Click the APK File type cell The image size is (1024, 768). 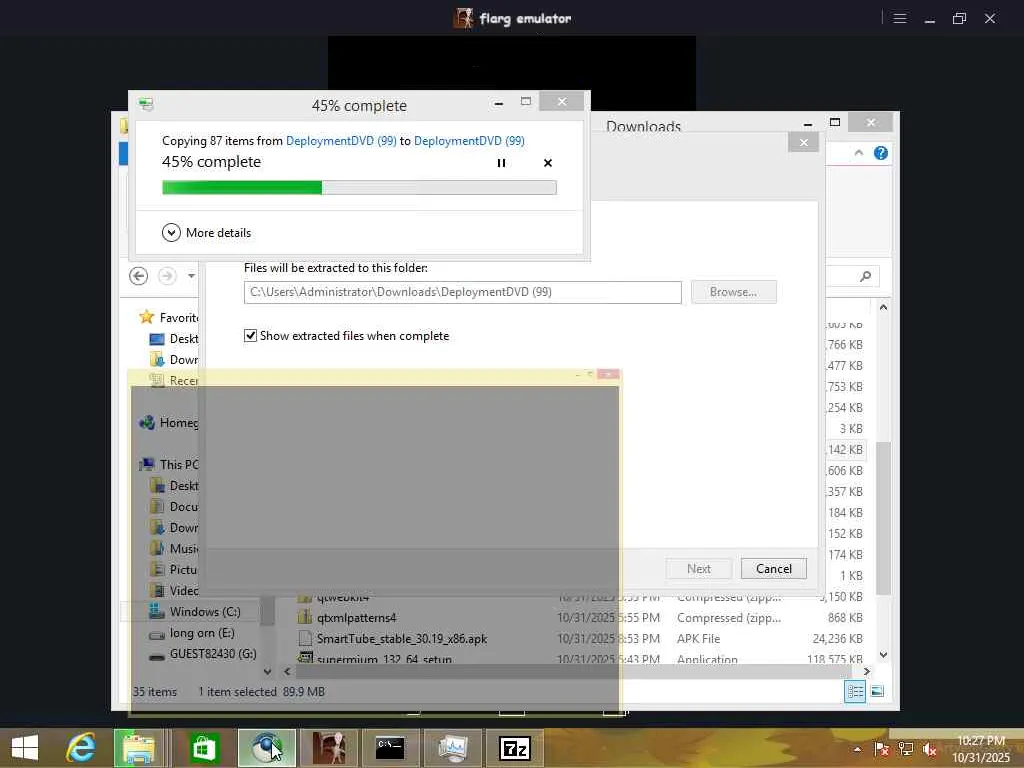pos(698,639)
